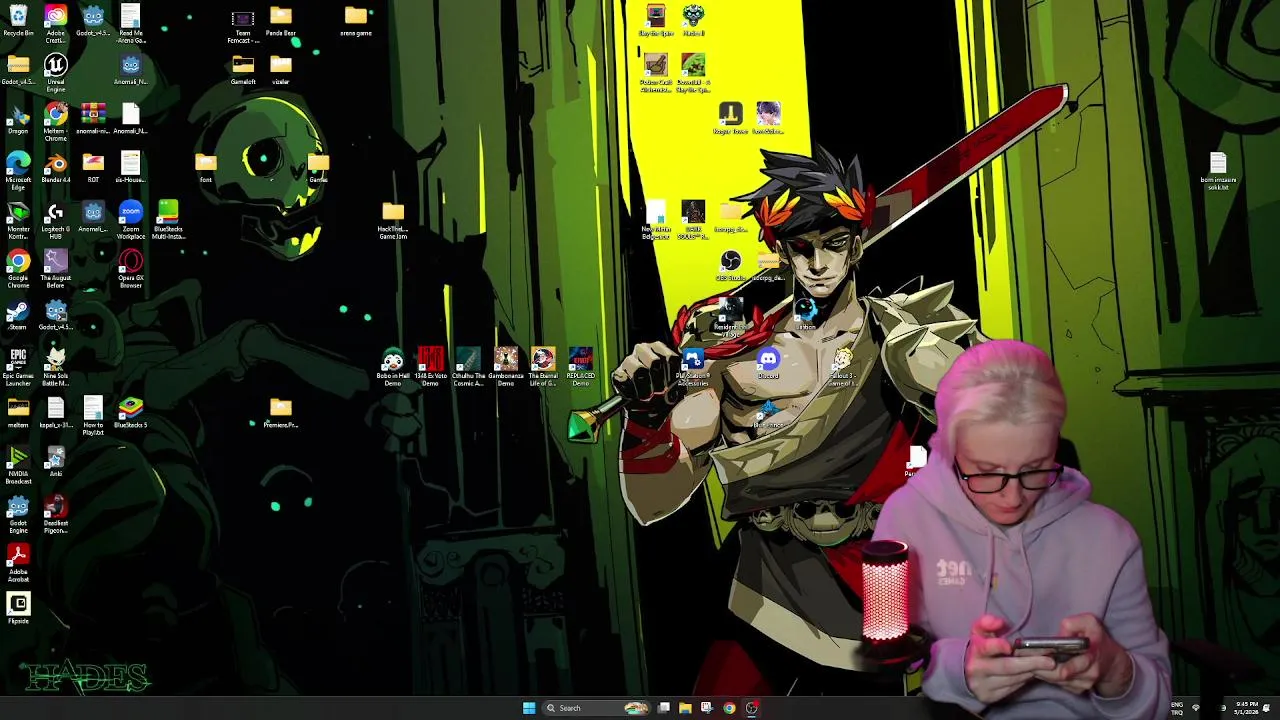Open the Read Me Arena Game file
Viewport: 1280px width, 720px height.
tap(131, 24)
